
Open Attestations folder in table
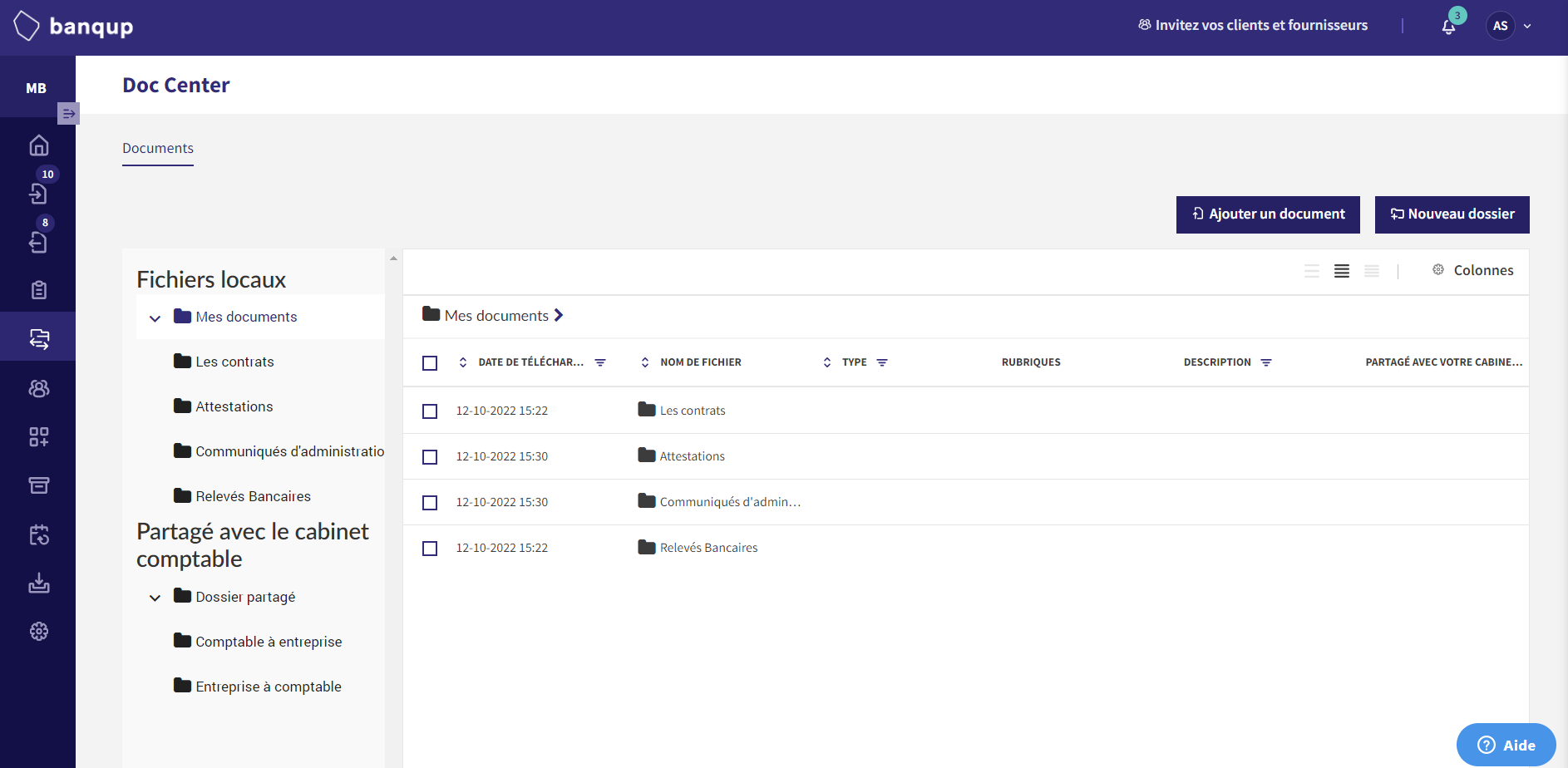(x=682, y=456)
